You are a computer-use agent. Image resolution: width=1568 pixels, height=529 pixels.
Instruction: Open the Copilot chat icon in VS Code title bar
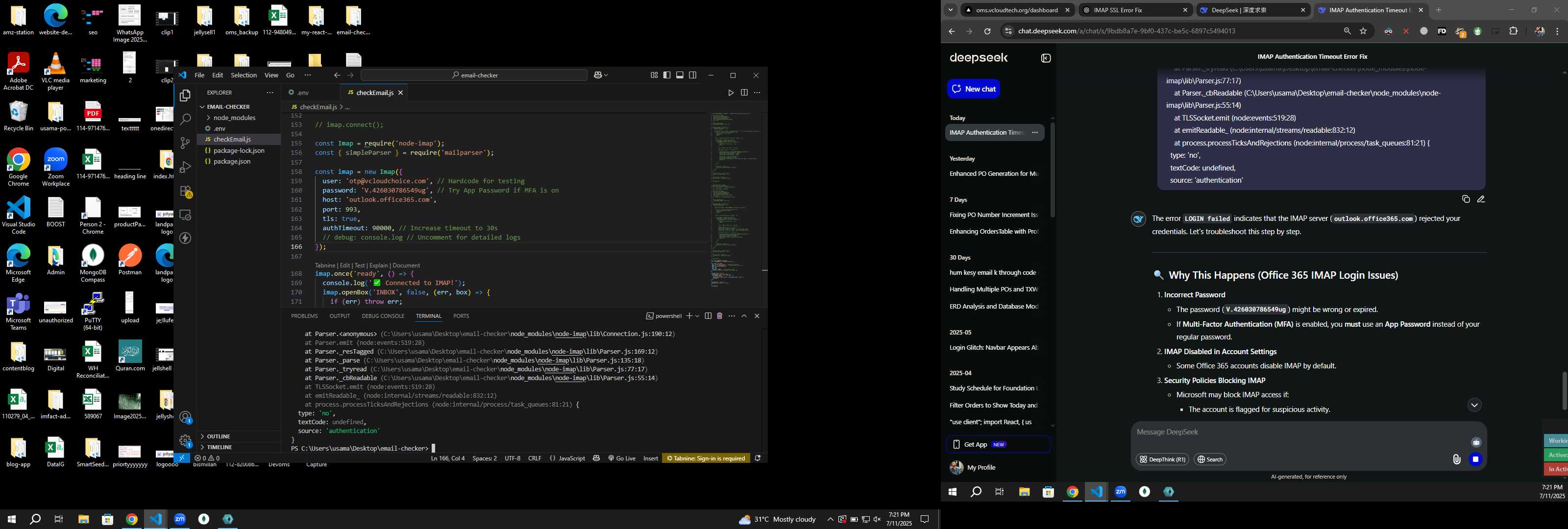coord(597,75)
